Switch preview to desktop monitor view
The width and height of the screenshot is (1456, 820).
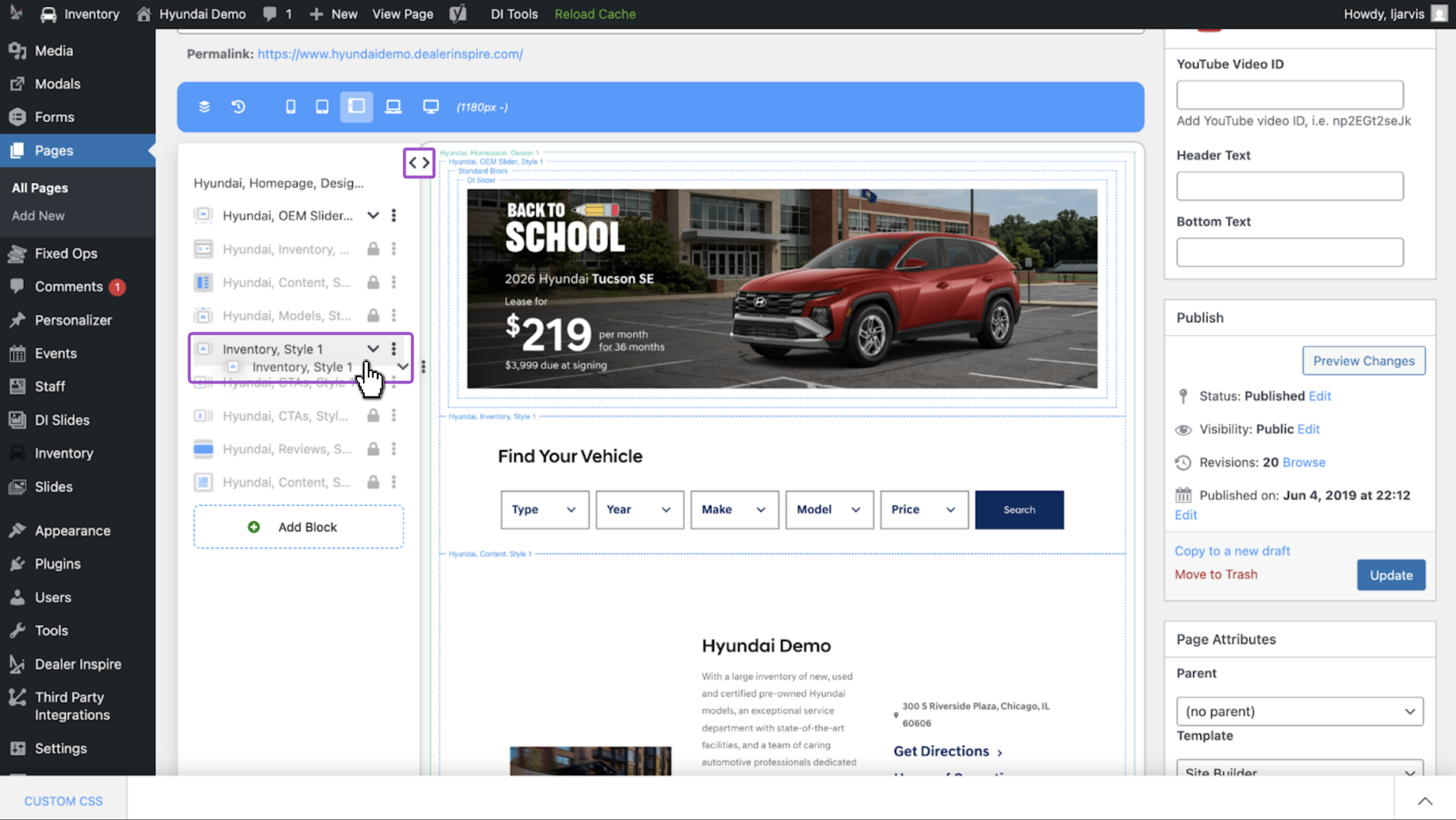[431, 106]
